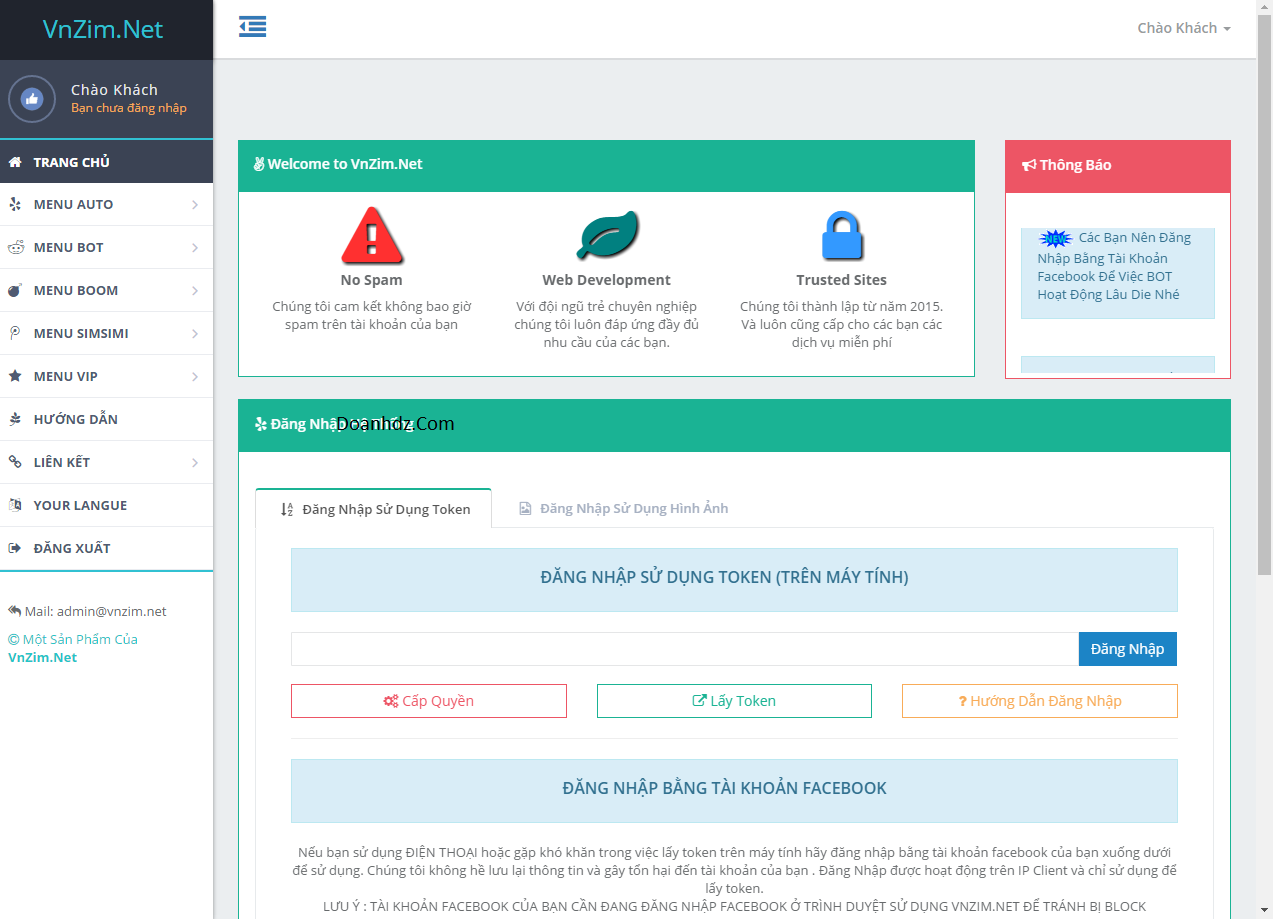The width and height of the screenshot is (1273, 919).
Task: Click the icon beside Menu Auto
Action: click(15, 205)
